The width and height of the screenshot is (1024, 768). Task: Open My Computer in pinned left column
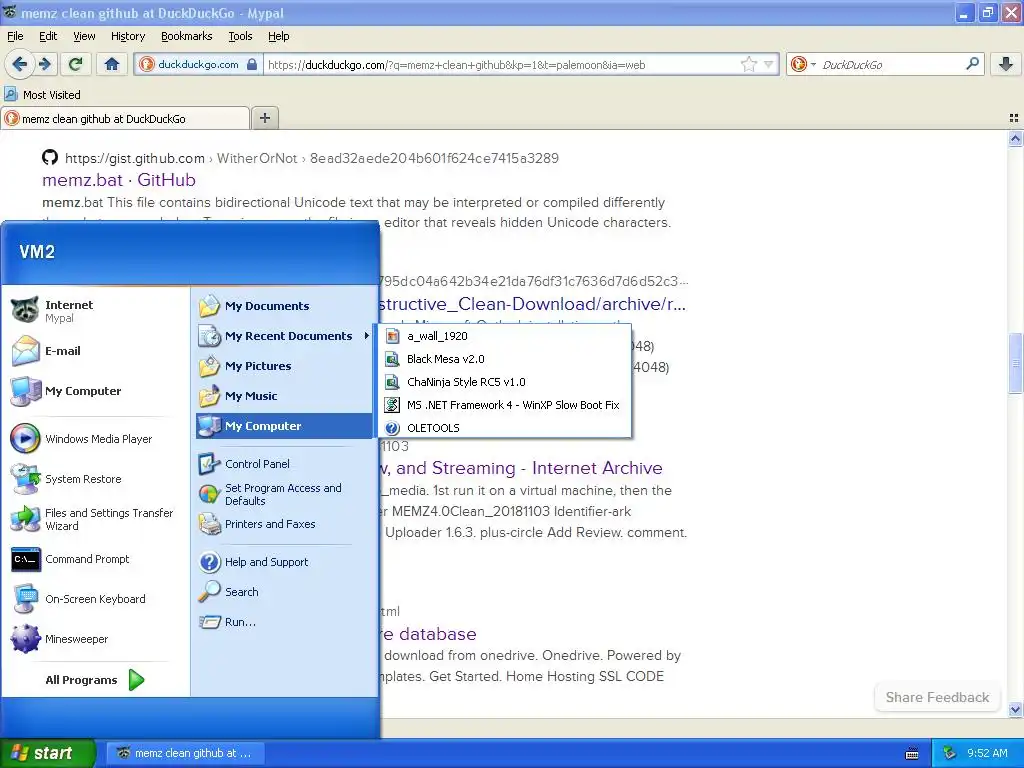click(x=67, y=391)
